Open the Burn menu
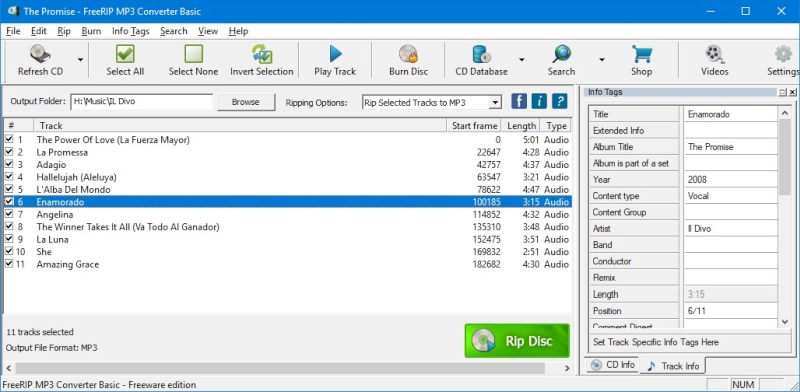800x392 pixels. pyautogui.click(x=91, y=31)
